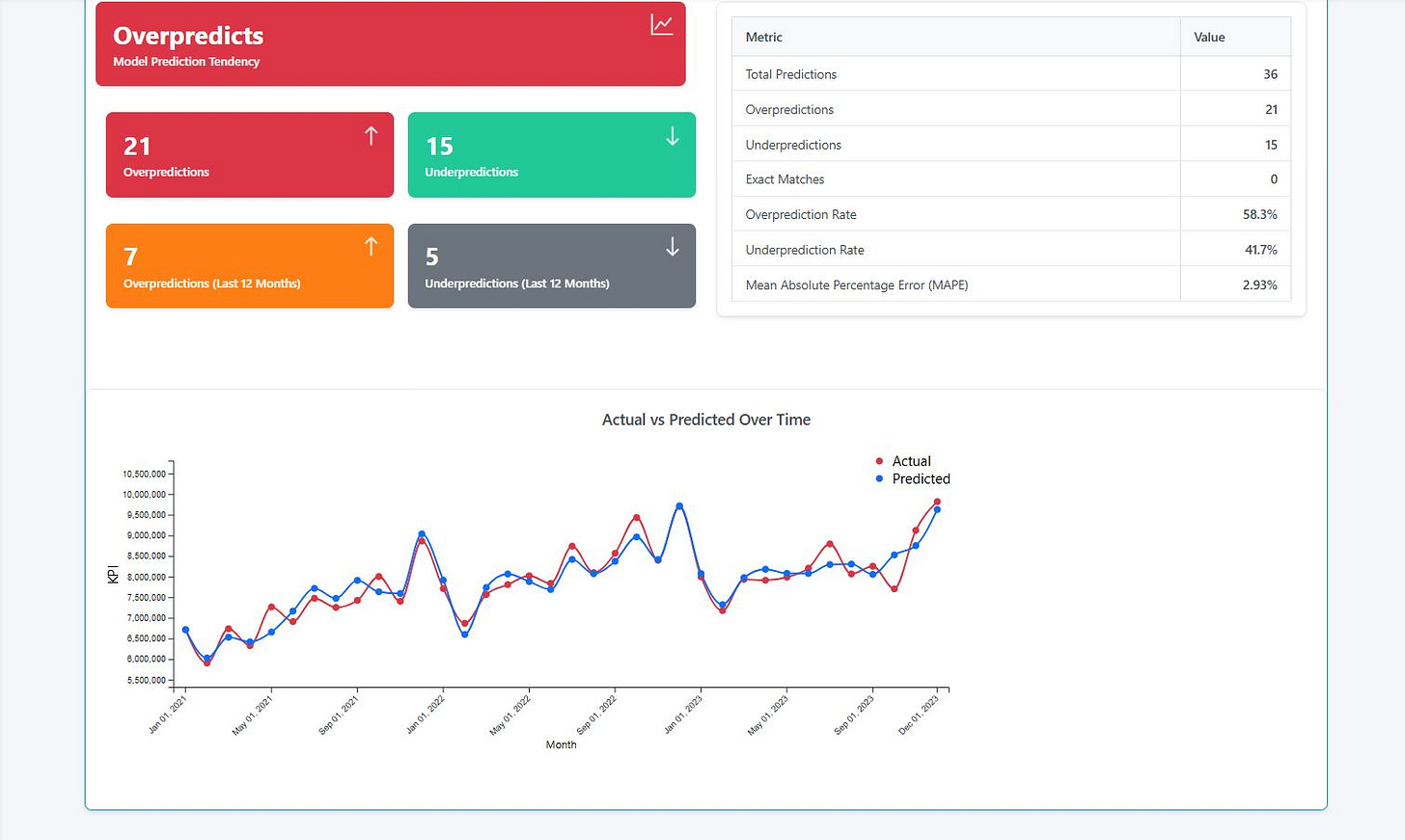Select the Underpredictions row label in the table
Screen dimensions: 1405x840
793,145
